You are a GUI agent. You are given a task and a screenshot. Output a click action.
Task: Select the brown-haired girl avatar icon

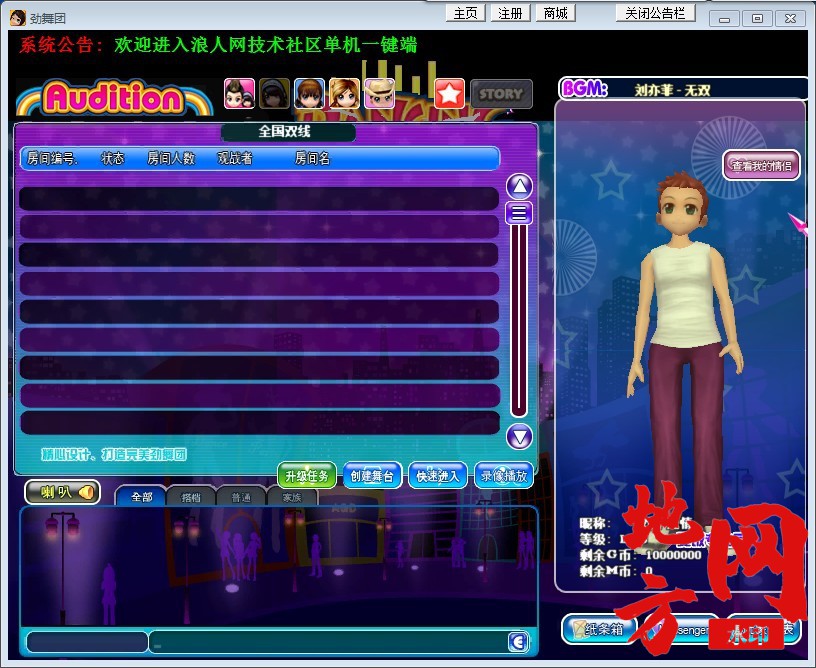coord(309,94)
